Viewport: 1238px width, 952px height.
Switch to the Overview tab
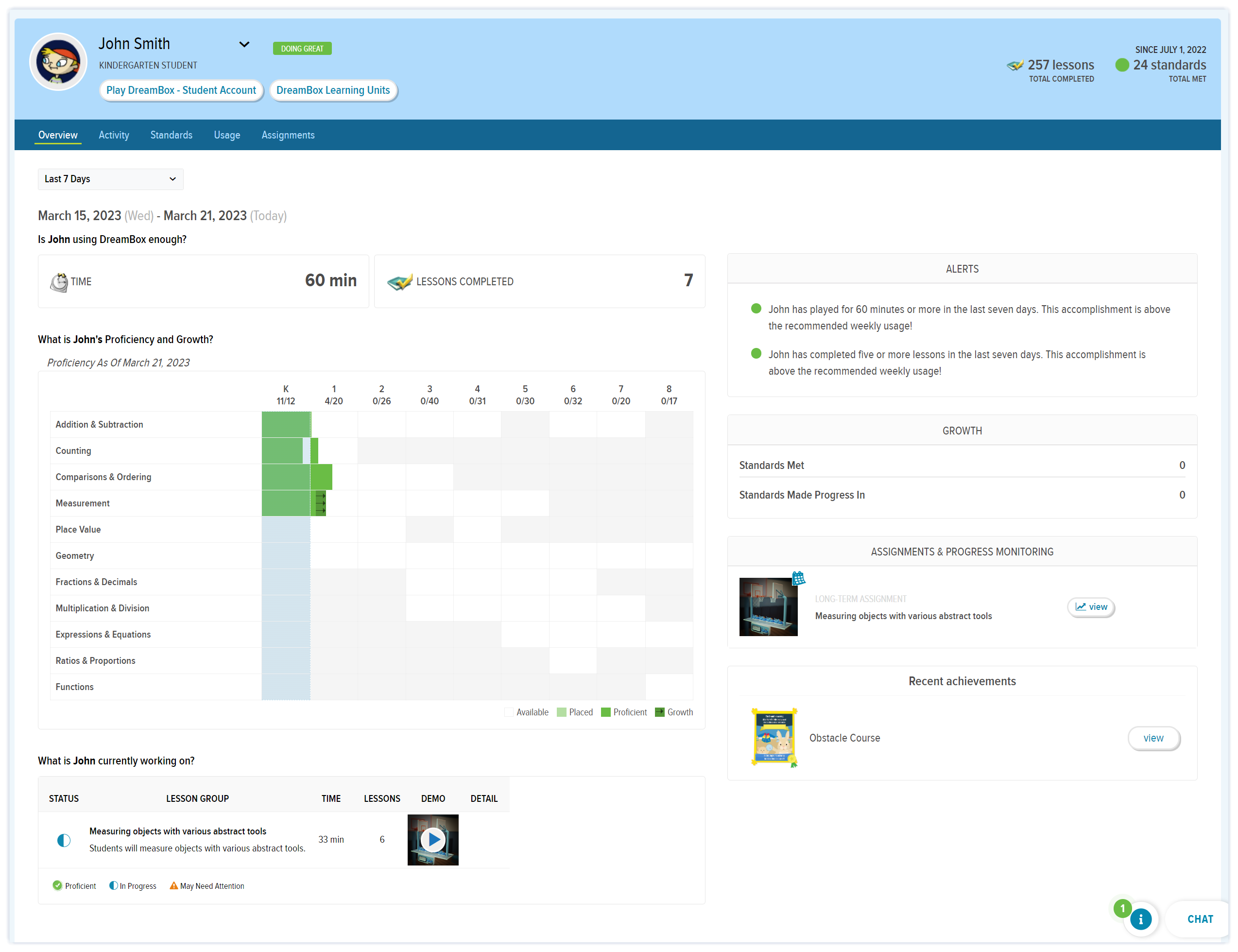coord(58,135)
